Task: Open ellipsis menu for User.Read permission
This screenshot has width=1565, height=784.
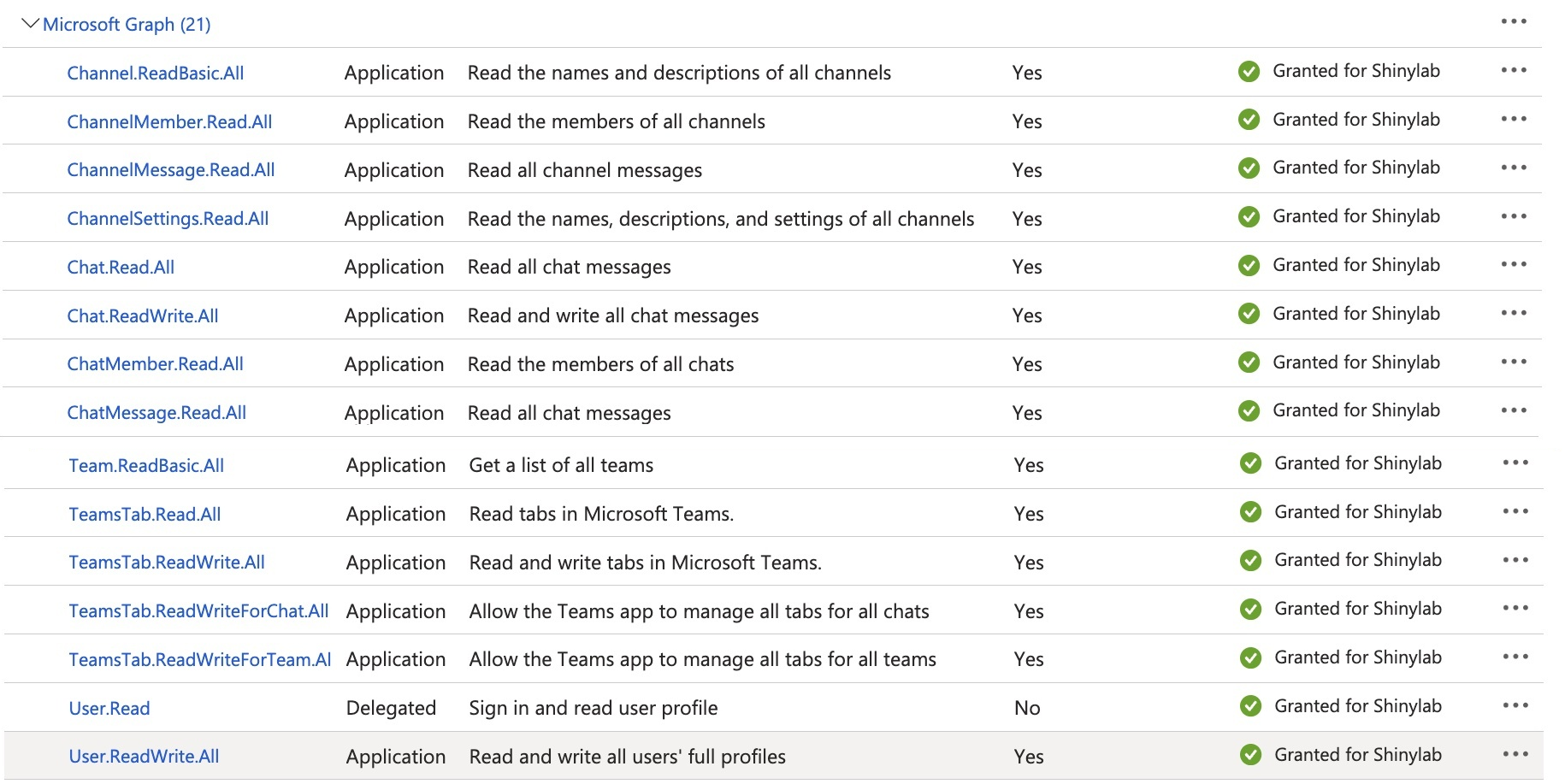Action: click(1515, 705)
